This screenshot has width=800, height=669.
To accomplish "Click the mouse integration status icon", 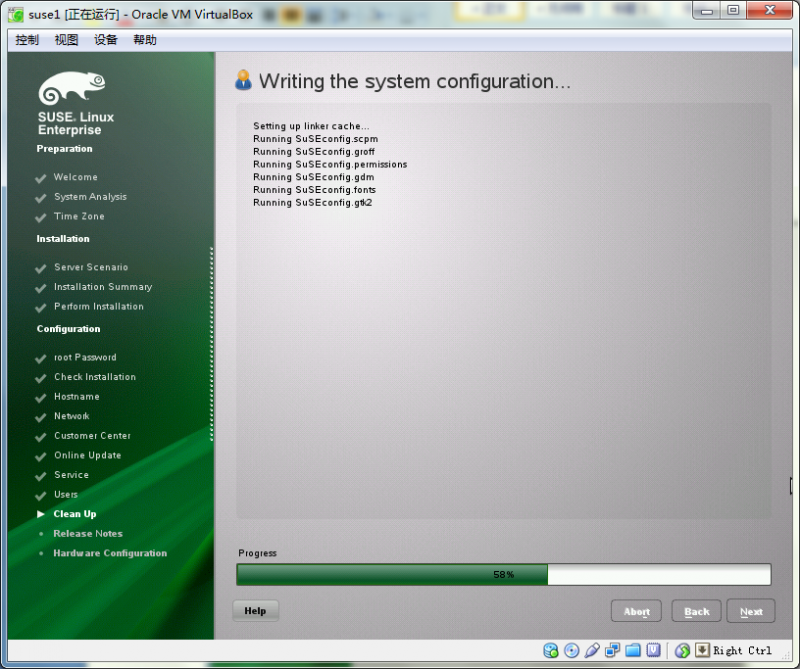I will pos(682,651).
